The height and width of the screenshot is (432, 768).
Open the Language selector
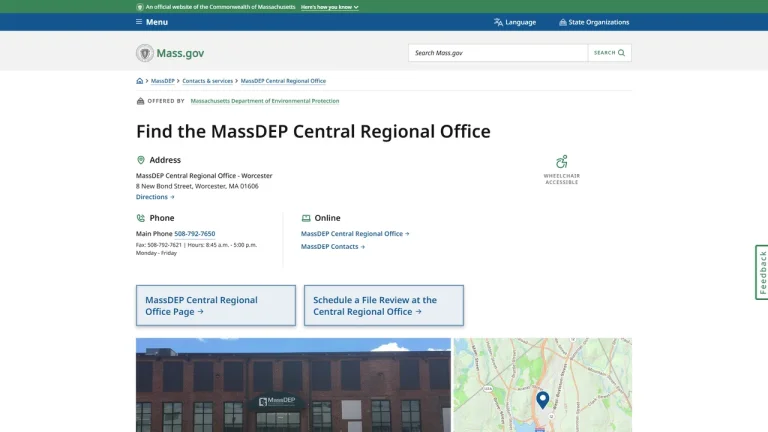coord(515,22)
